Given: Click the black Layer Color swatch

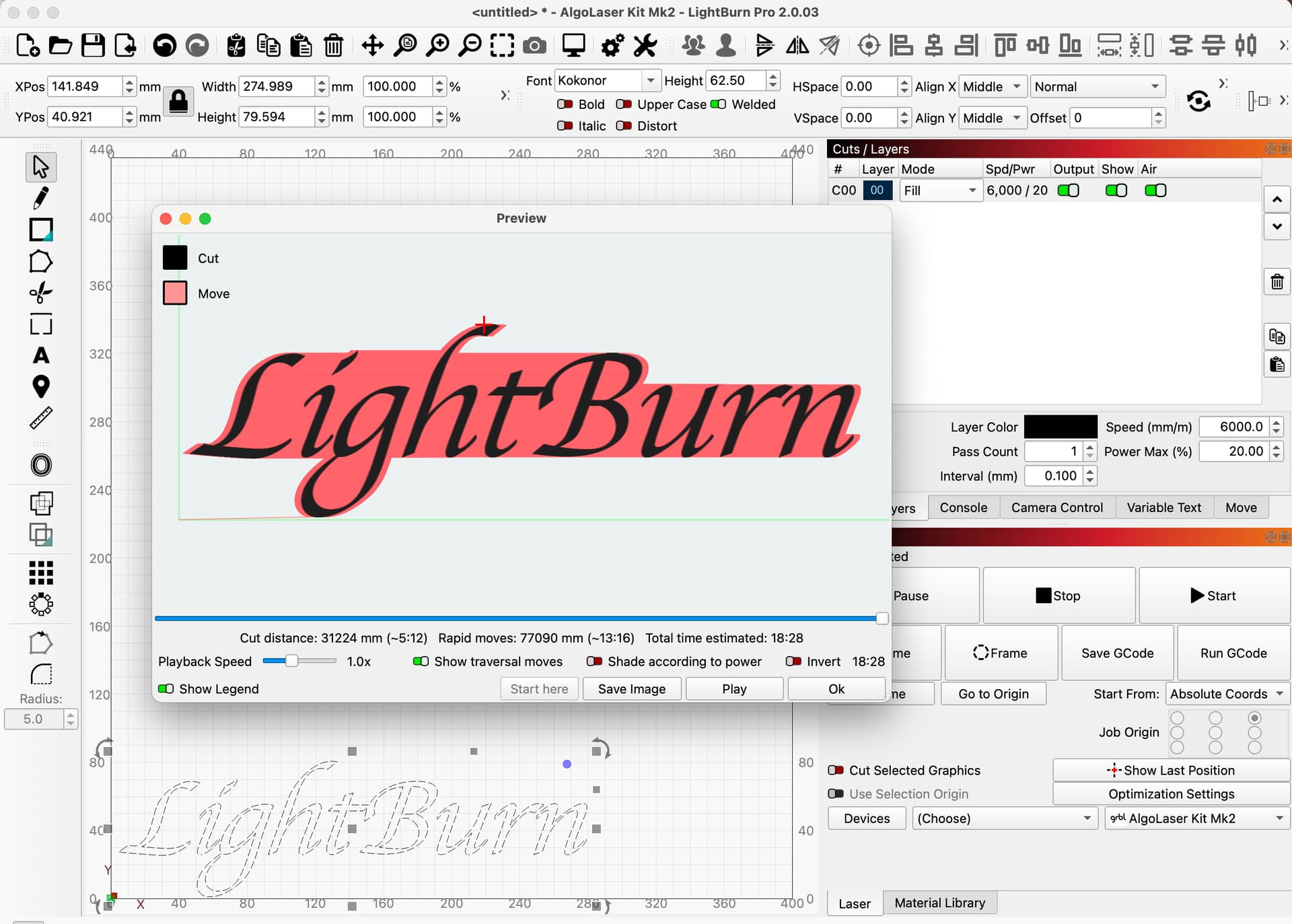Looking at the screenshot, I should pyautogui.click(x=1060, y=427).
